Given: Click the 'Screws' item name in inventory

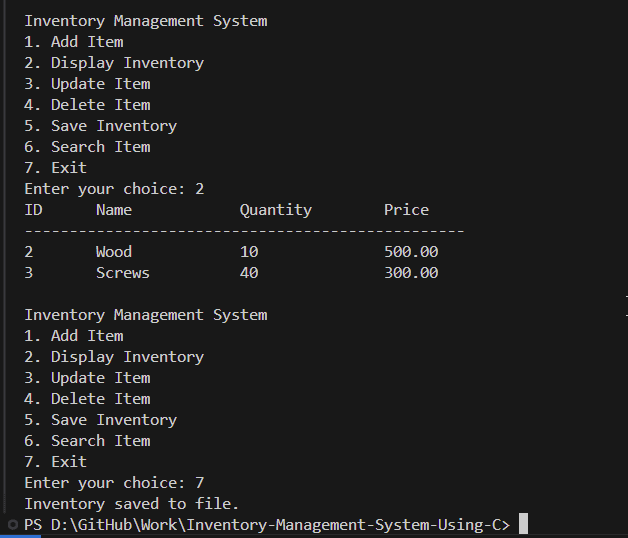Looking at the screenshot, I should pyautogui.click(x=122, y=273).
